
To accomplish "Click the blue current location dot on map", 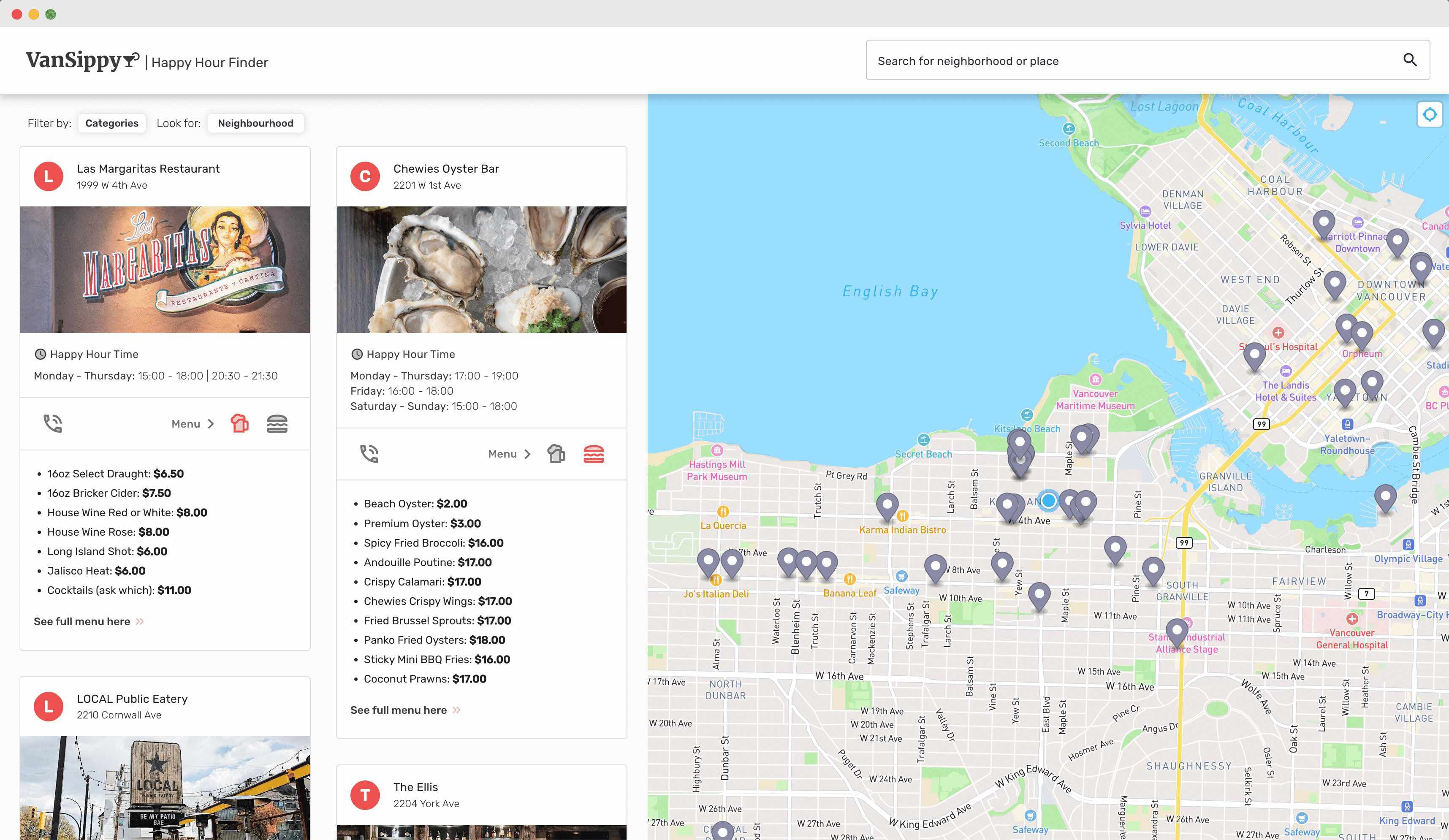I will [1048, 500].
